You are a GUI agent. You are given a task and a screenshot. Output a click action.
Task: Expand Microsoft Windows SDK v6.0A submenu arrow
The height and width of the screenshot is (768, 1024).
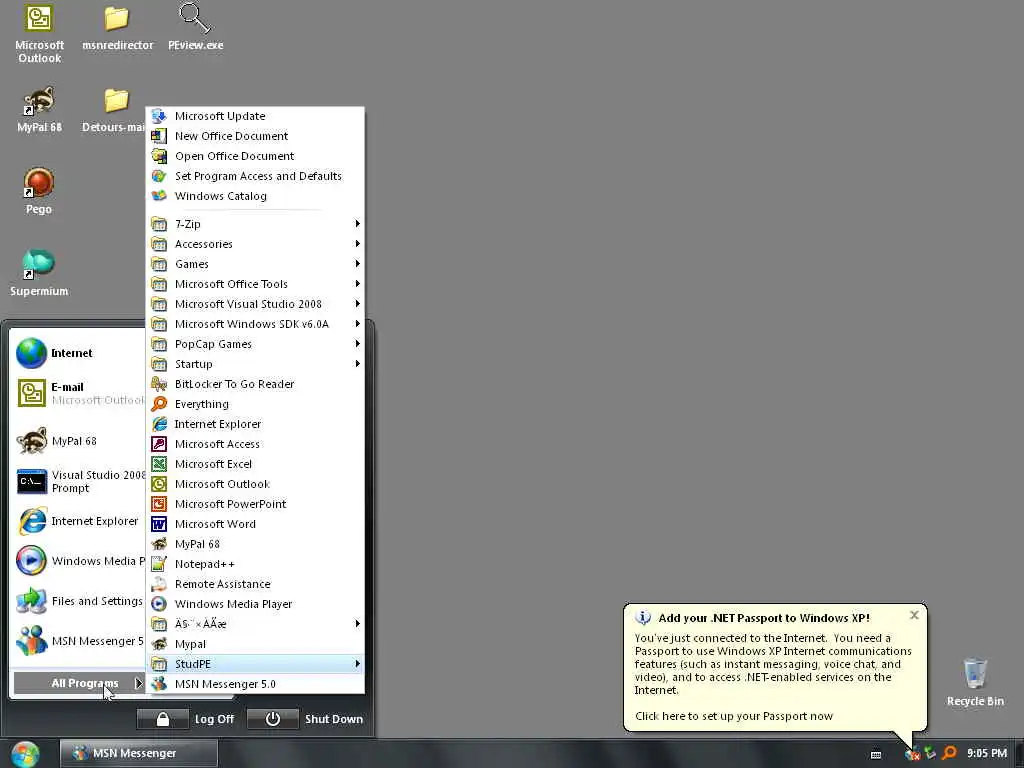[x=357, y=324]
